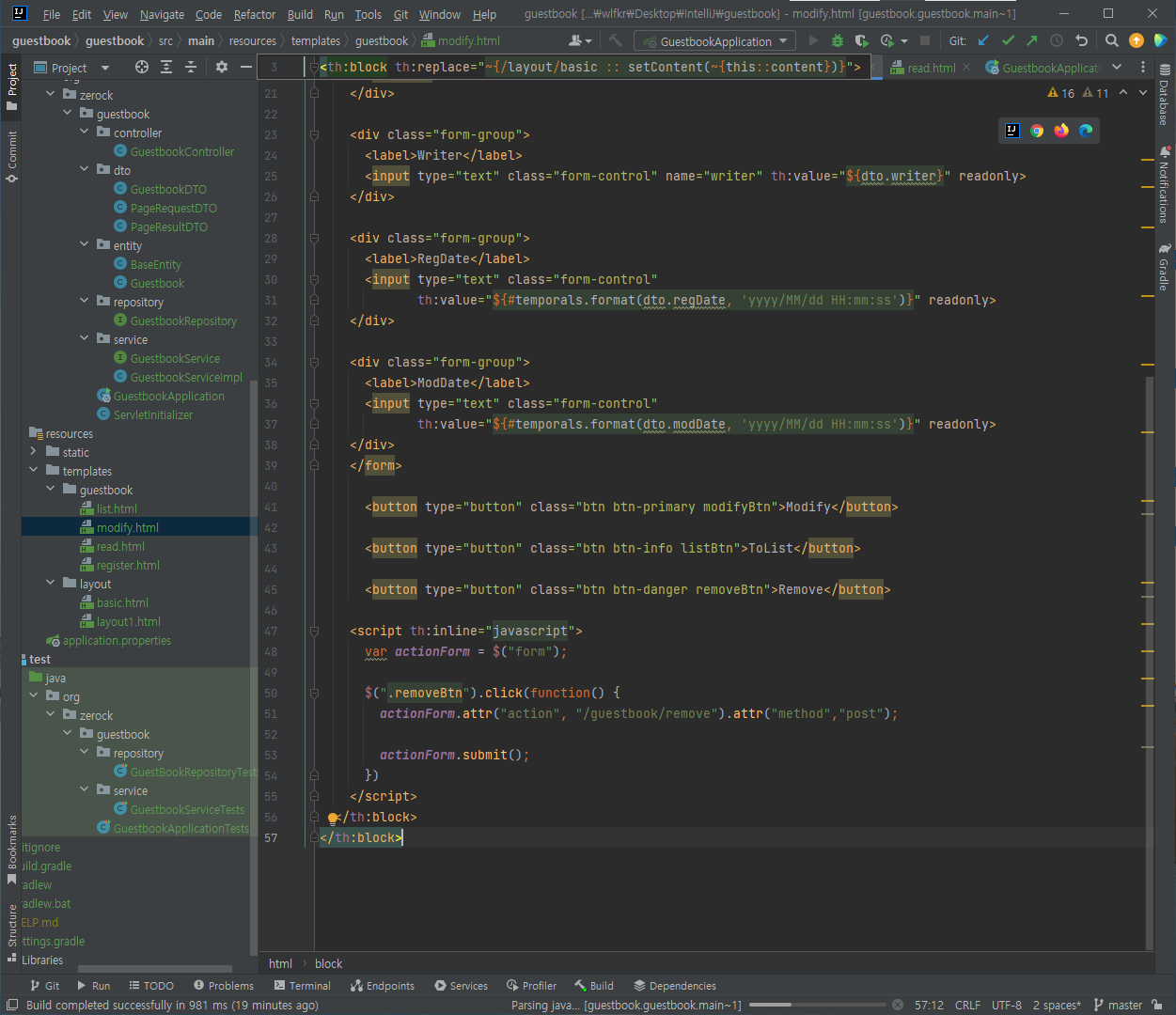This screenshot has width=1176, height=1015.
Task: Click the Build hammer icon in toolbar
Action: pyautogui.click(x=616, y=40)
